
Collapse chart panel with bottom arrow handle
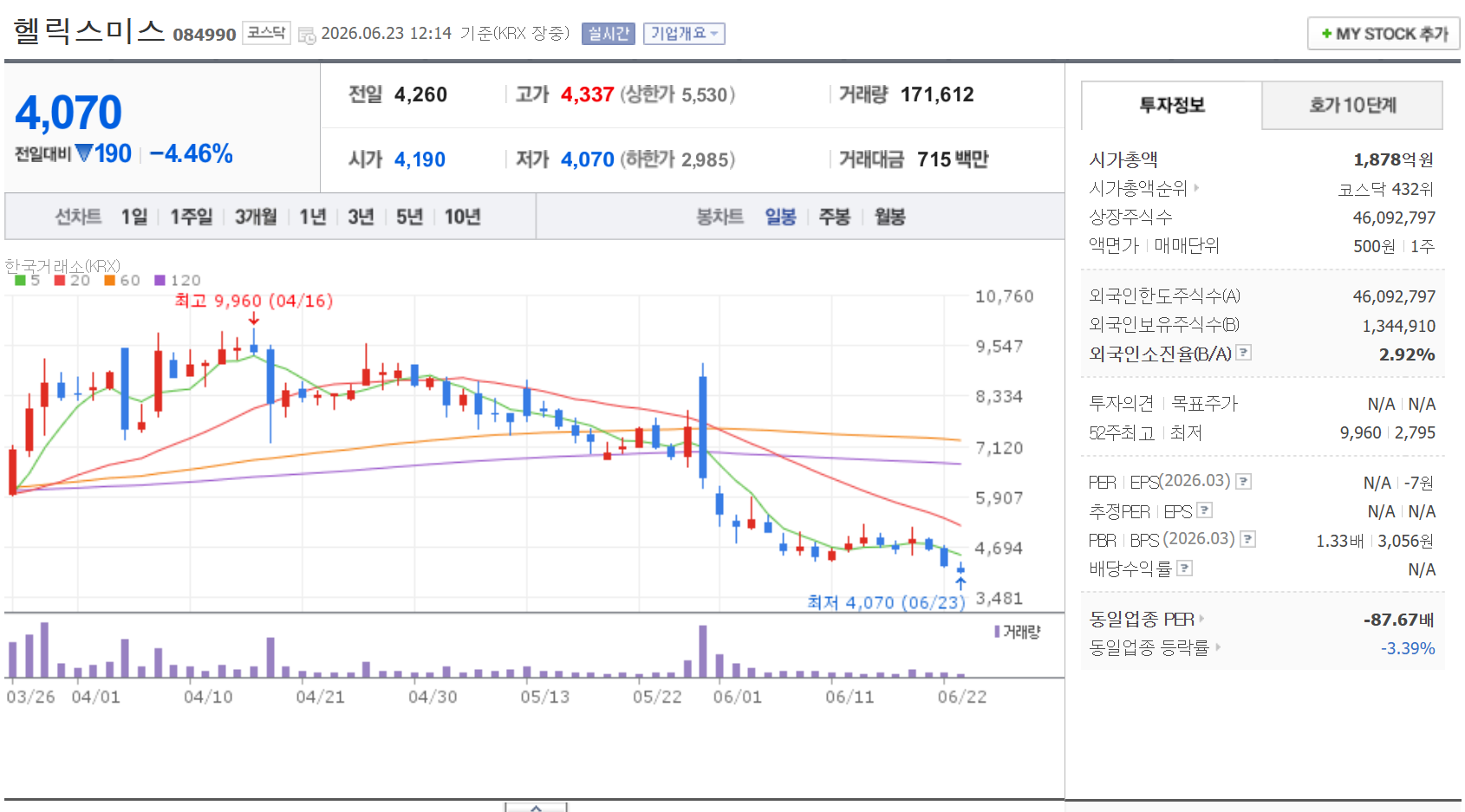[537, 807]
